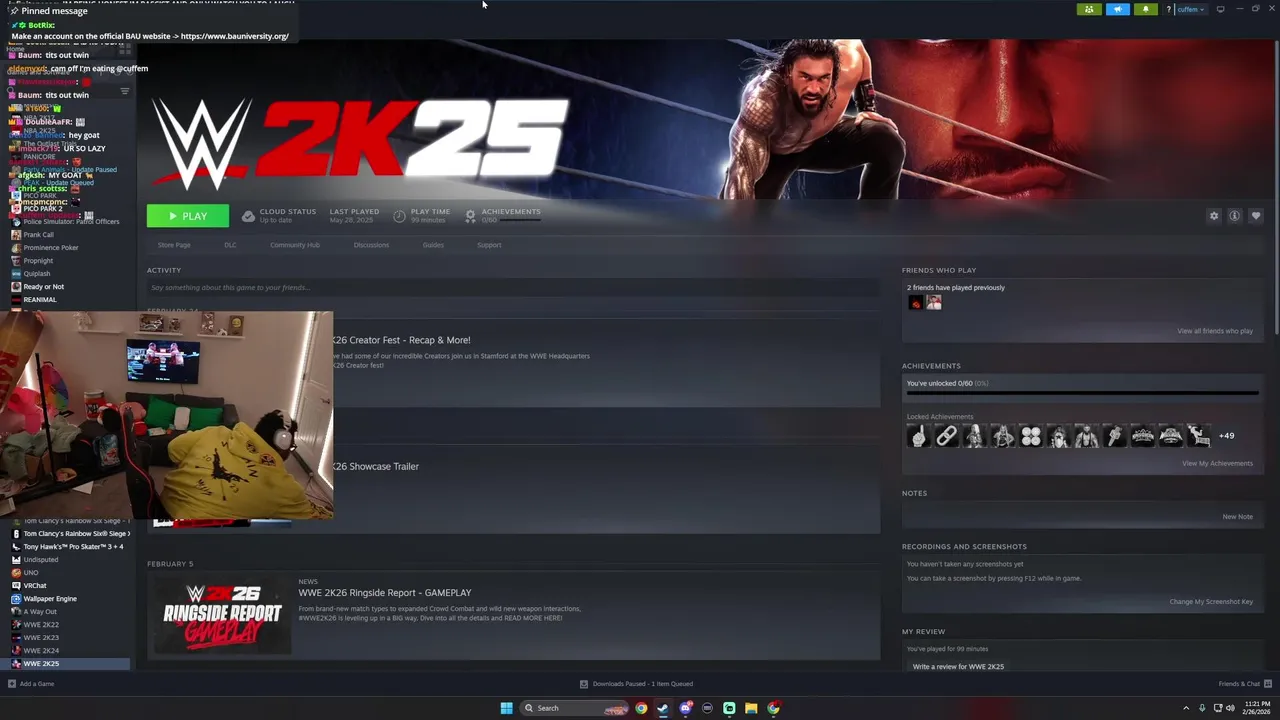Open the Windows Start button
Viewport: 1280px width, 720px height.
[x=506, y=708]
